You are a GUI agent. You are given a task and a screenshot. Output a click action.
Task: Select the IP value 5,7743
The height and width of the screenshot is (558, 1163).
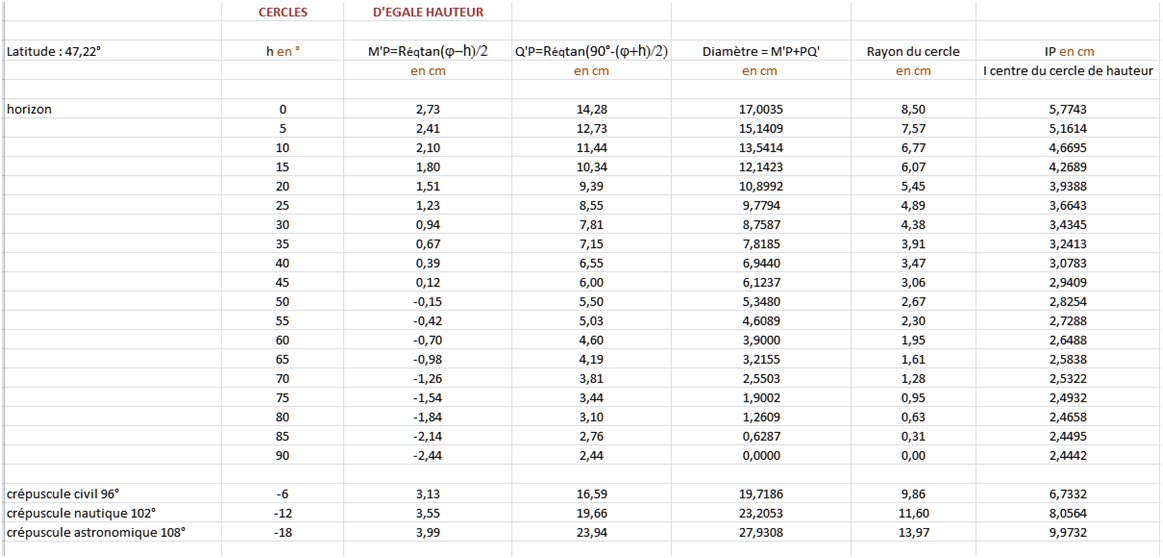[x=1067, y=109]
